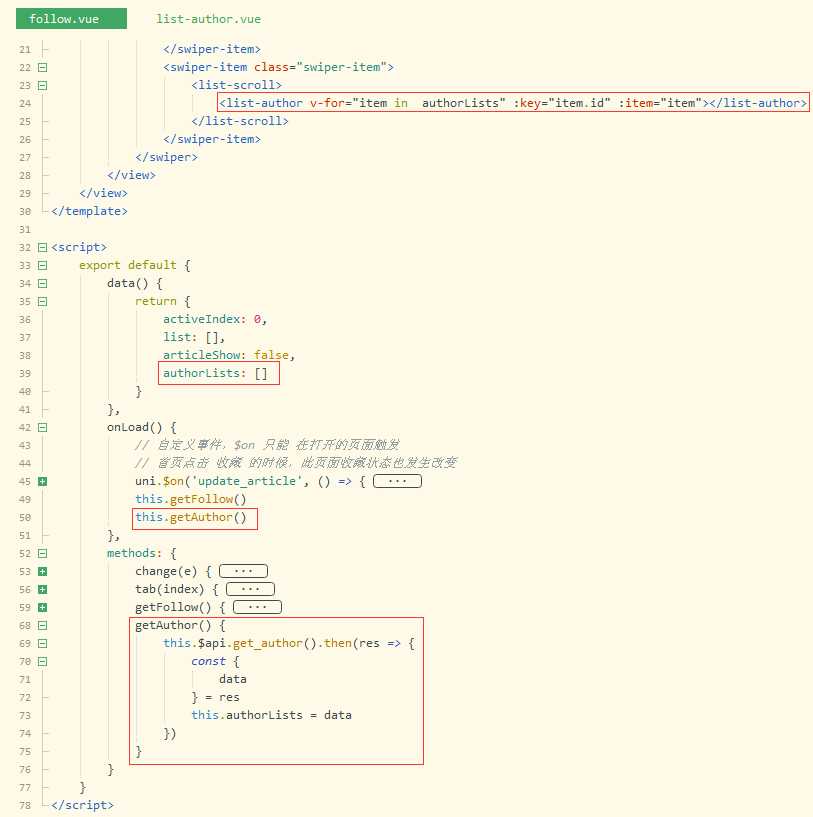This screenshot has height=817, width=813.
Task: Expand the folded uni.$on callback at line 45
Action: click(x=43, y=481)
